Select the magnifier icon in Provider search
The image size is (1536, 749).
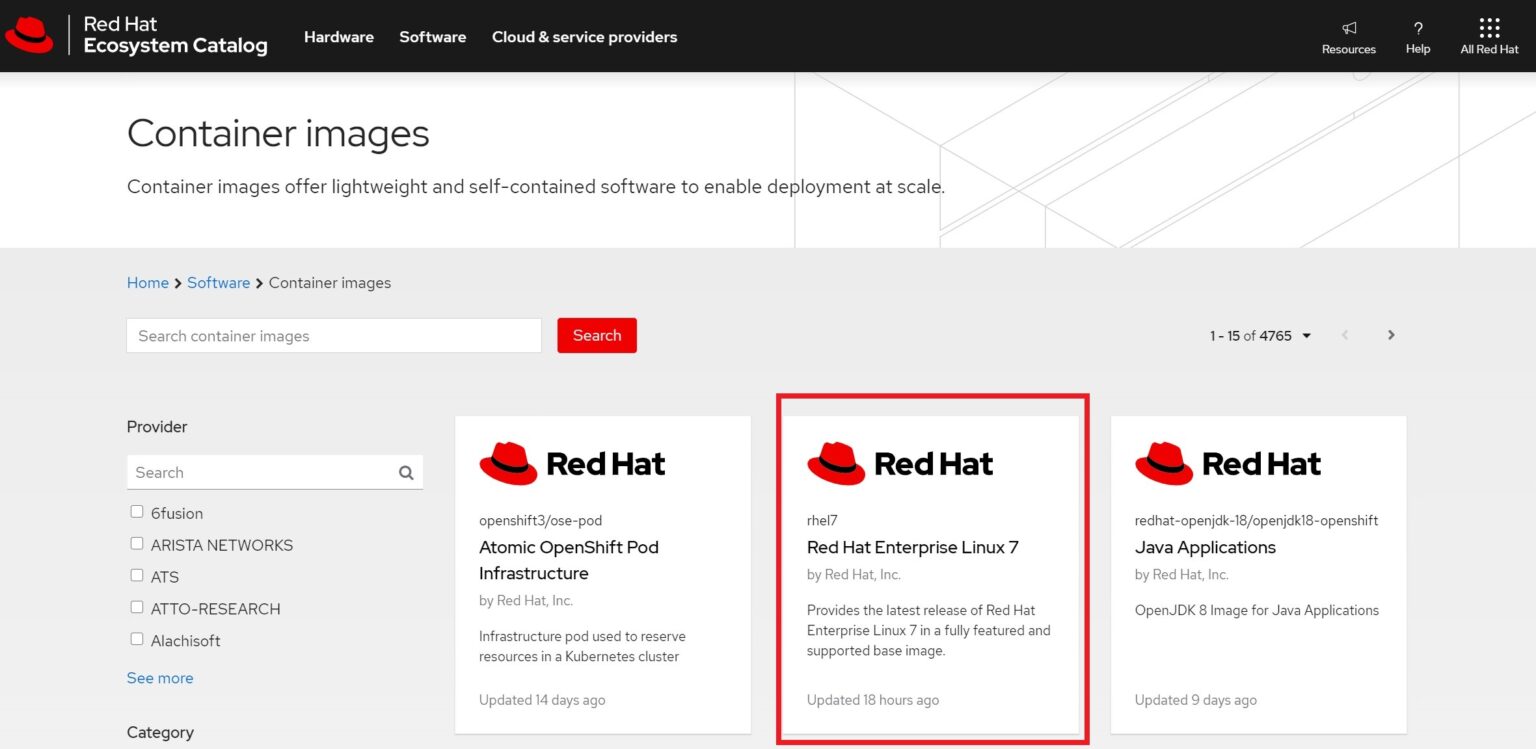point(406,471)
